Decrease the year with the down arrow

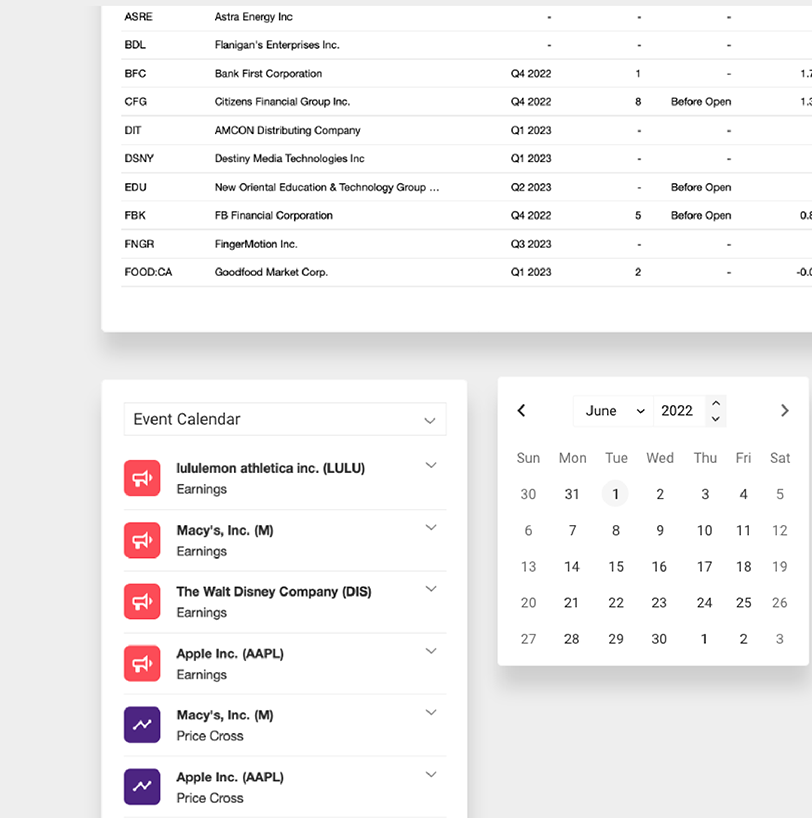pyautogui.click(x=716, y=418)
